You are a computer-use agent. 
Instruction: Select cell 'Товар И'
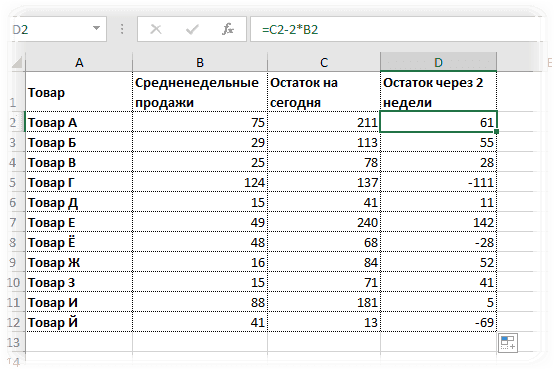[x=79, y=302]
